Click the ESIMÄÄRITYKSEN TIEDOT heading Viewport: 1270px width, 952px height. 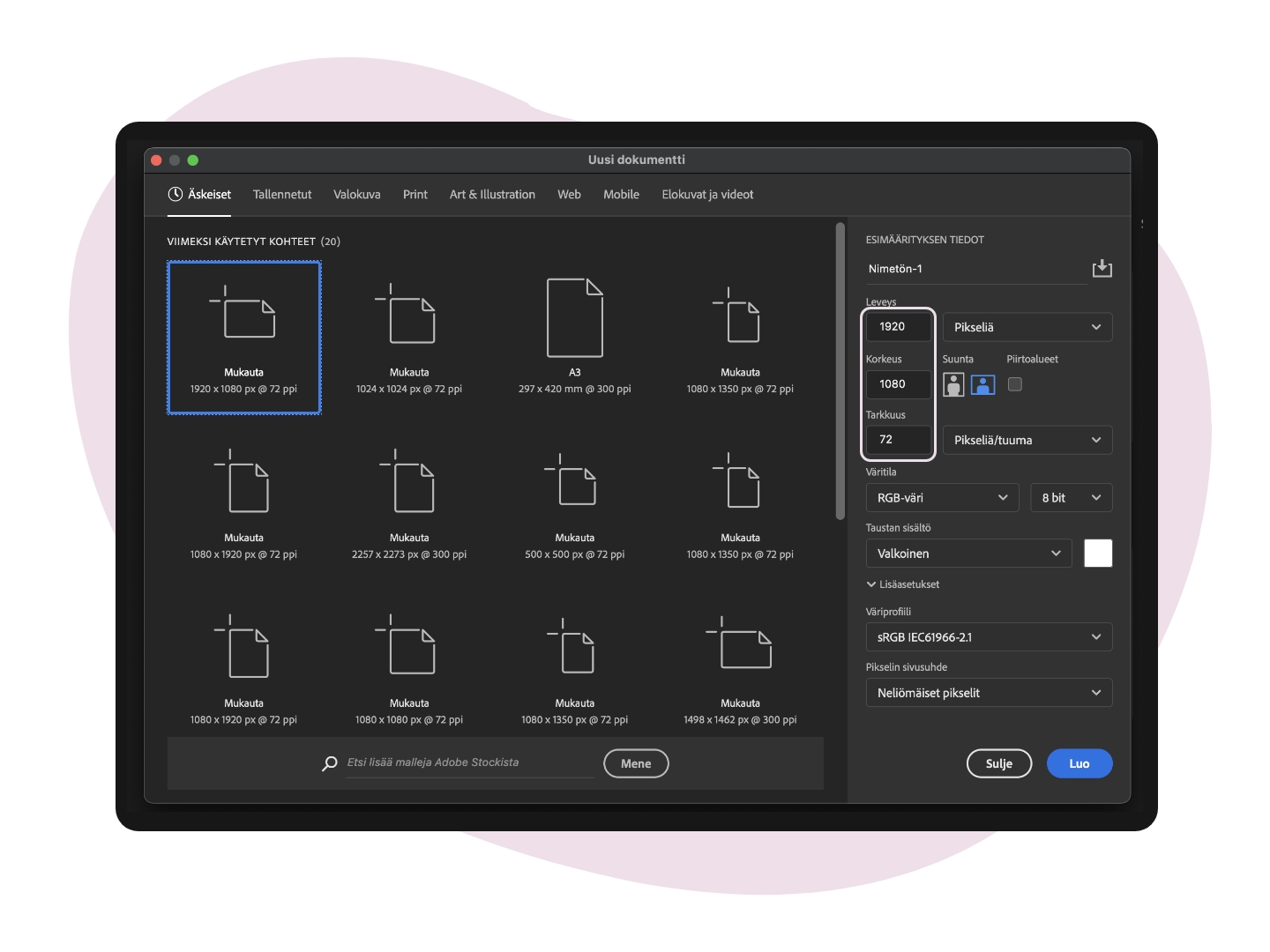coord(925,240)
